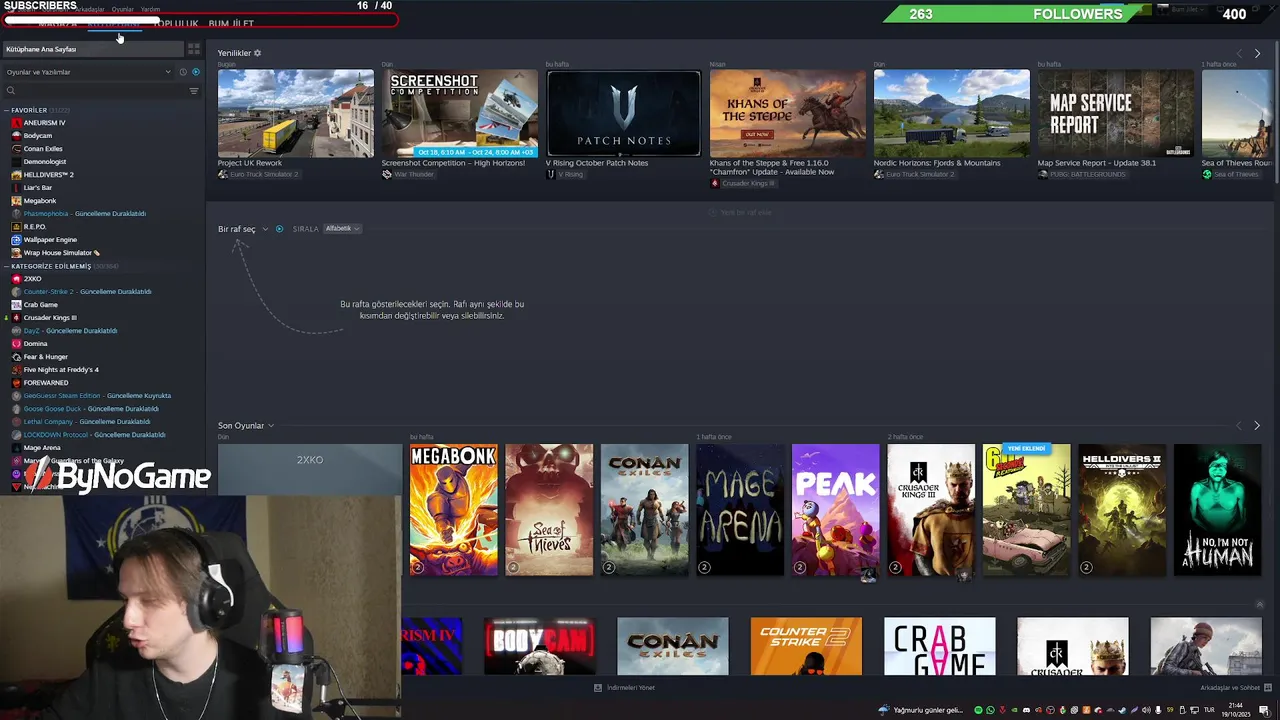This screenshot has width=1280, height=720.
Task: Collapse shelf using the up chevron
Action: (1259, 605)
